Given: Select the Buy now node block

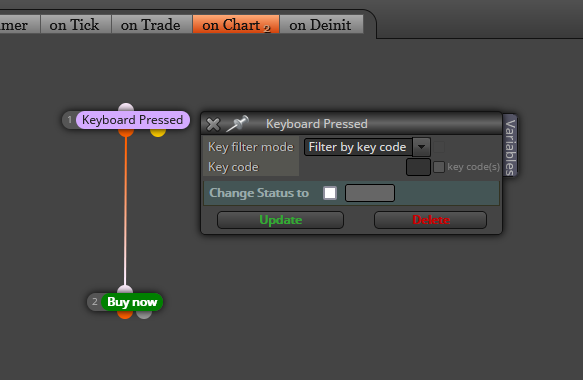Looking at the screenshot, I should click(132, 302).
